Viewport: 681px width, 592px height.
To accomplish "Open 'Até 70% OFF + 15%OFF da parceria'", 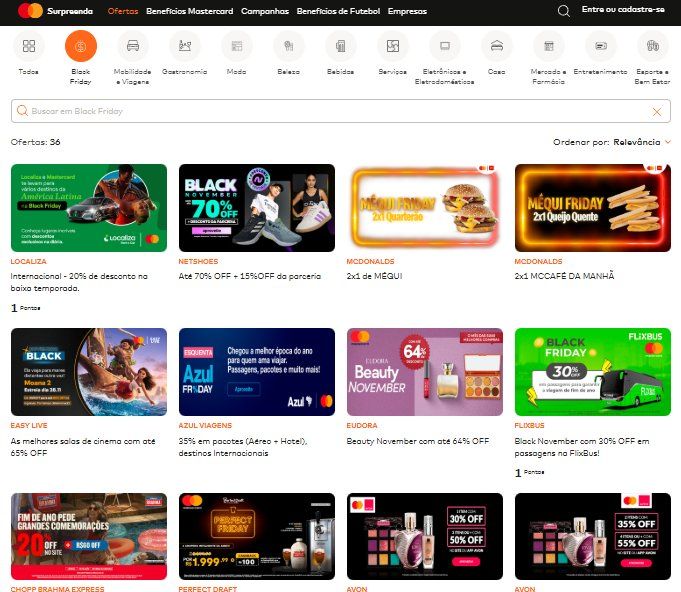I will click(x=250, y=276).
